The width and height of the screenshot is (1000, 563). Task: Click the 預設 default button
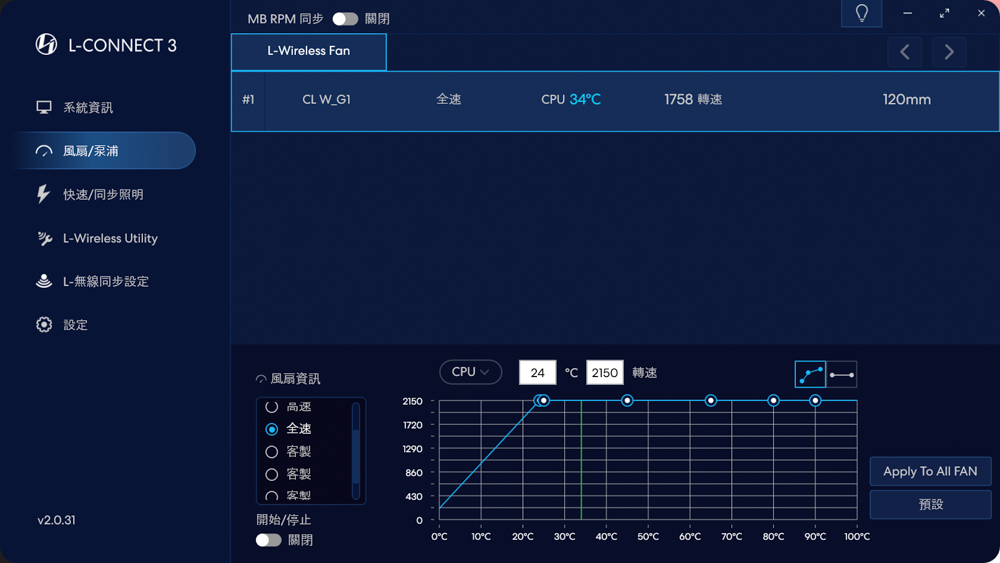click(930, 504)
